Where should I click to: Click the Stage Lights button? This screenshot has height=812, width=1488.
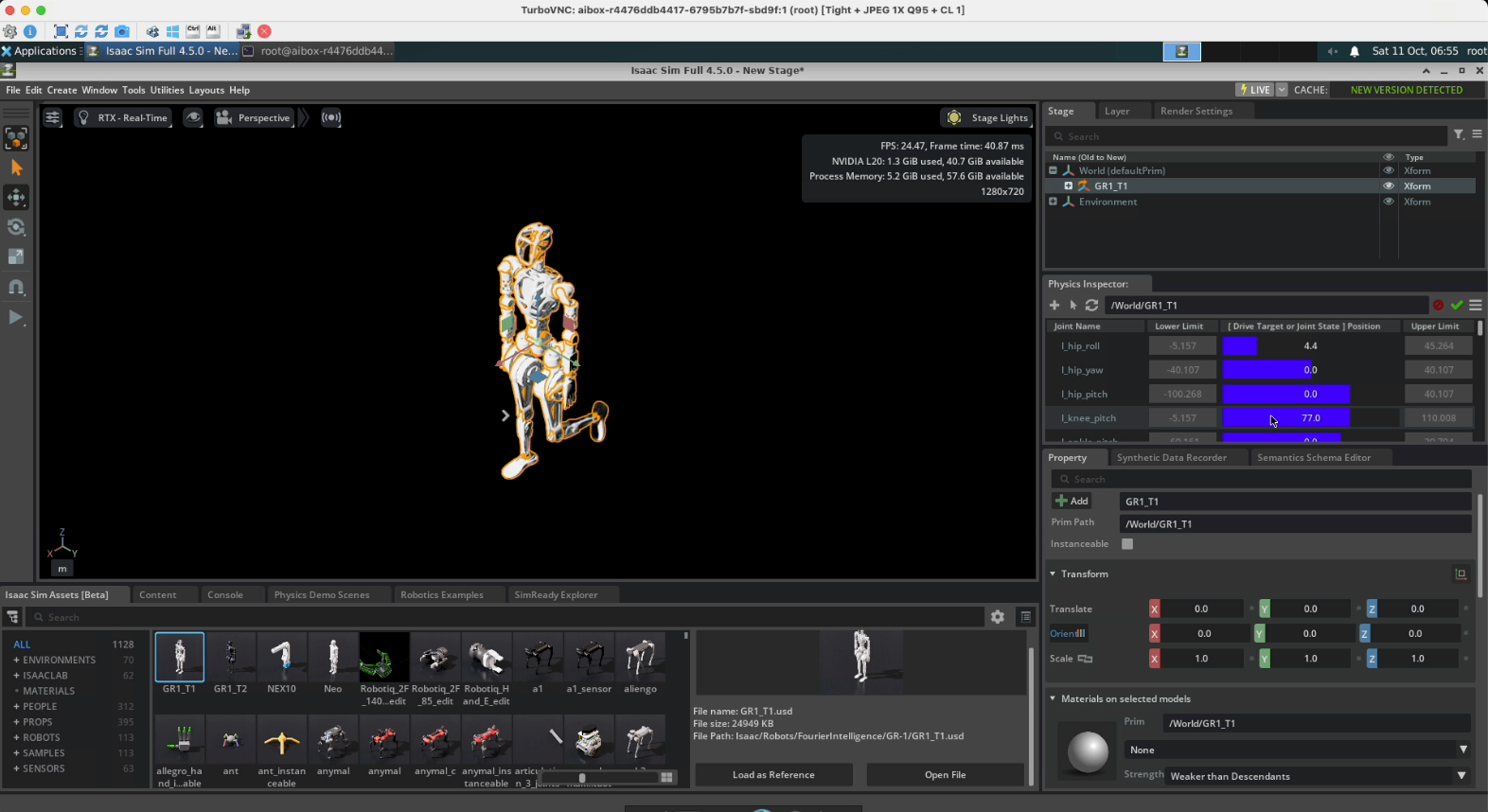point(988,117)
